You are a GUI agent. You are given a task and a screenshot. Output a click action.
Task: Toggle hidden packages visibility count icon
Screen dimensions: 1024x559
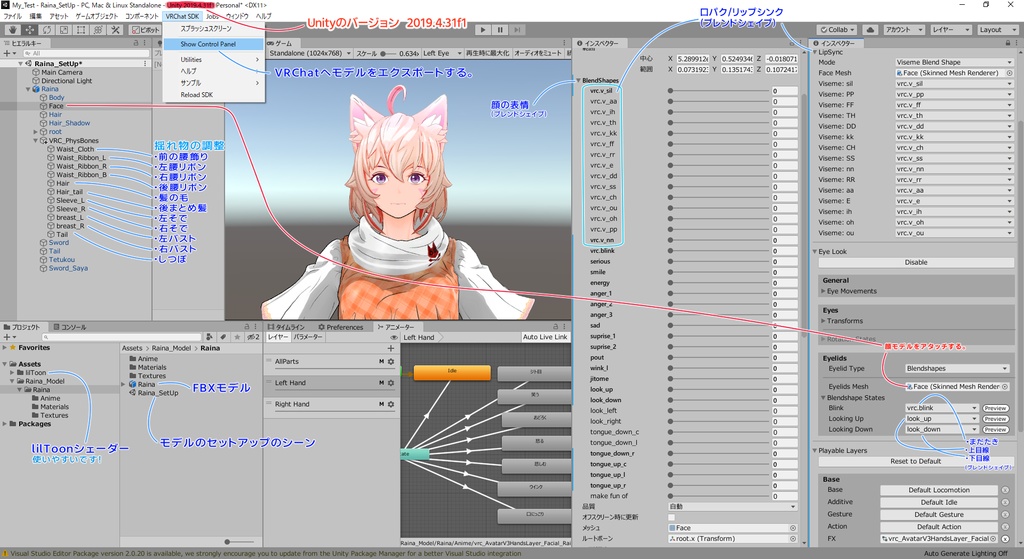coord(253,337)
